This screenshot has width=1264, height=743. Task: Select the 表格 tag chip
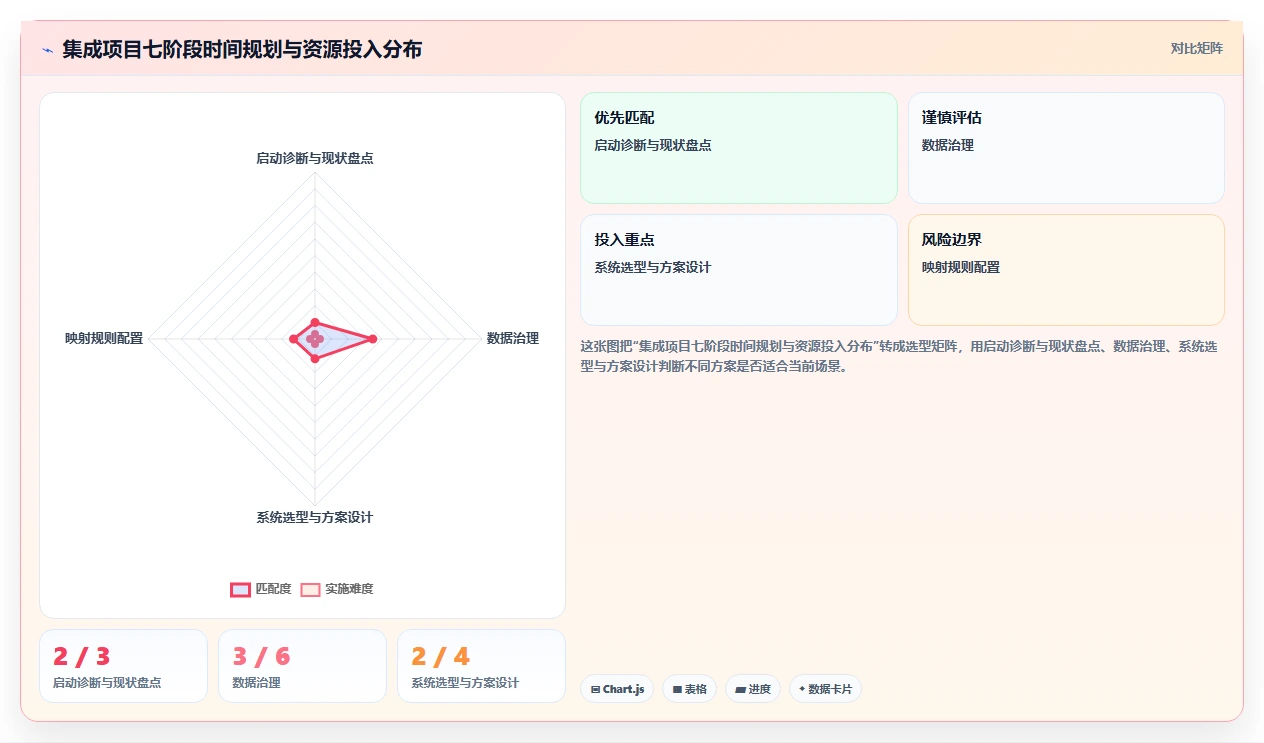pos(689,689)
